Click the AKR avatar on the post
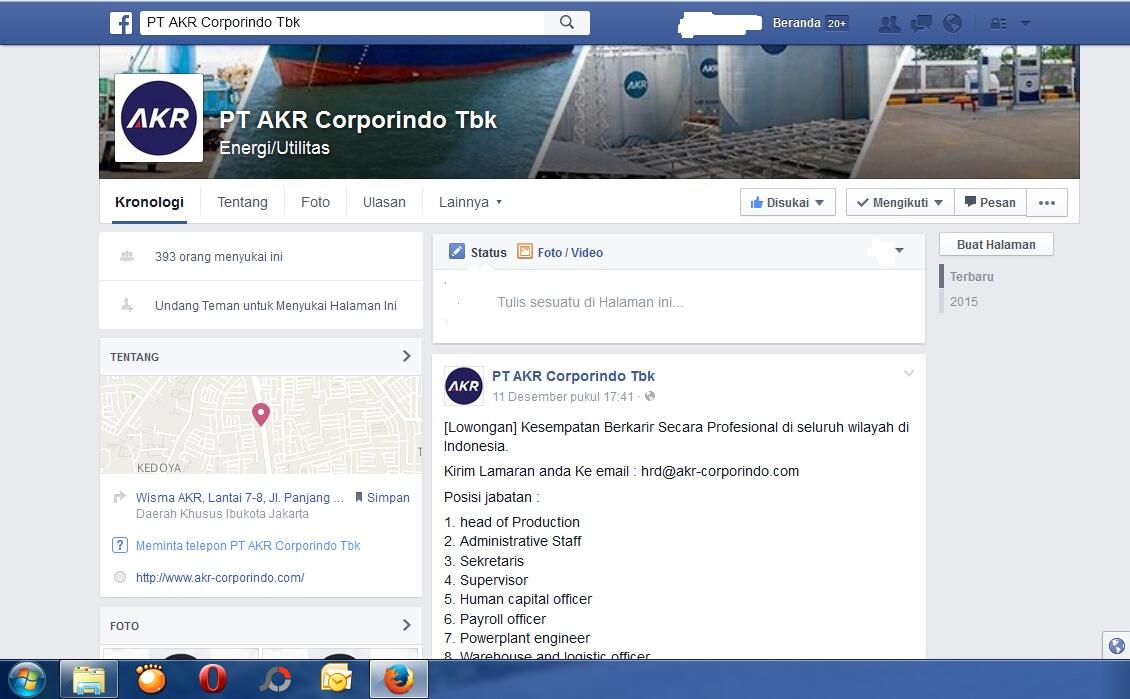The height and width of the screenshot is (699, 1130). coord(463,386)
